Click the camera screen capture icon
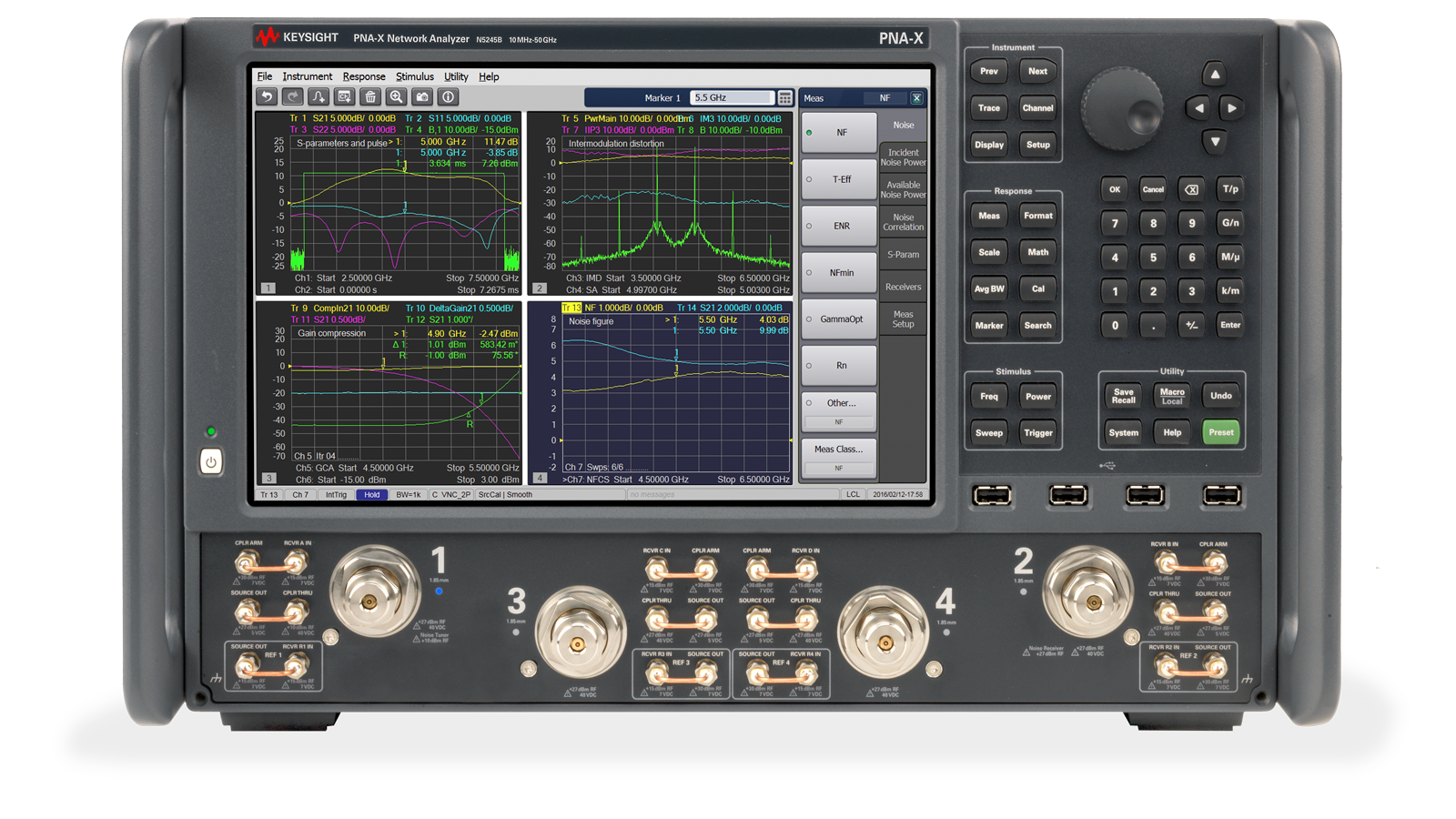 tap(422, 96)
